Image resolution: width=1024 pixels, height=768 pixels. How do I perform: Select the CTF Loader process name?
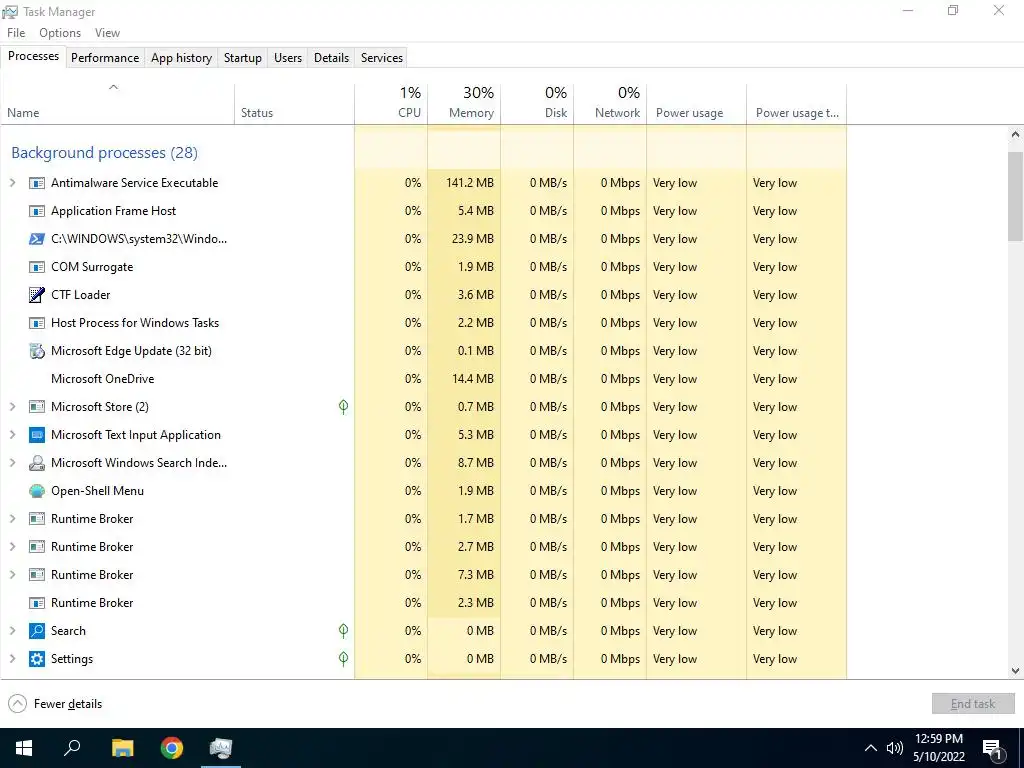point(81,295)
